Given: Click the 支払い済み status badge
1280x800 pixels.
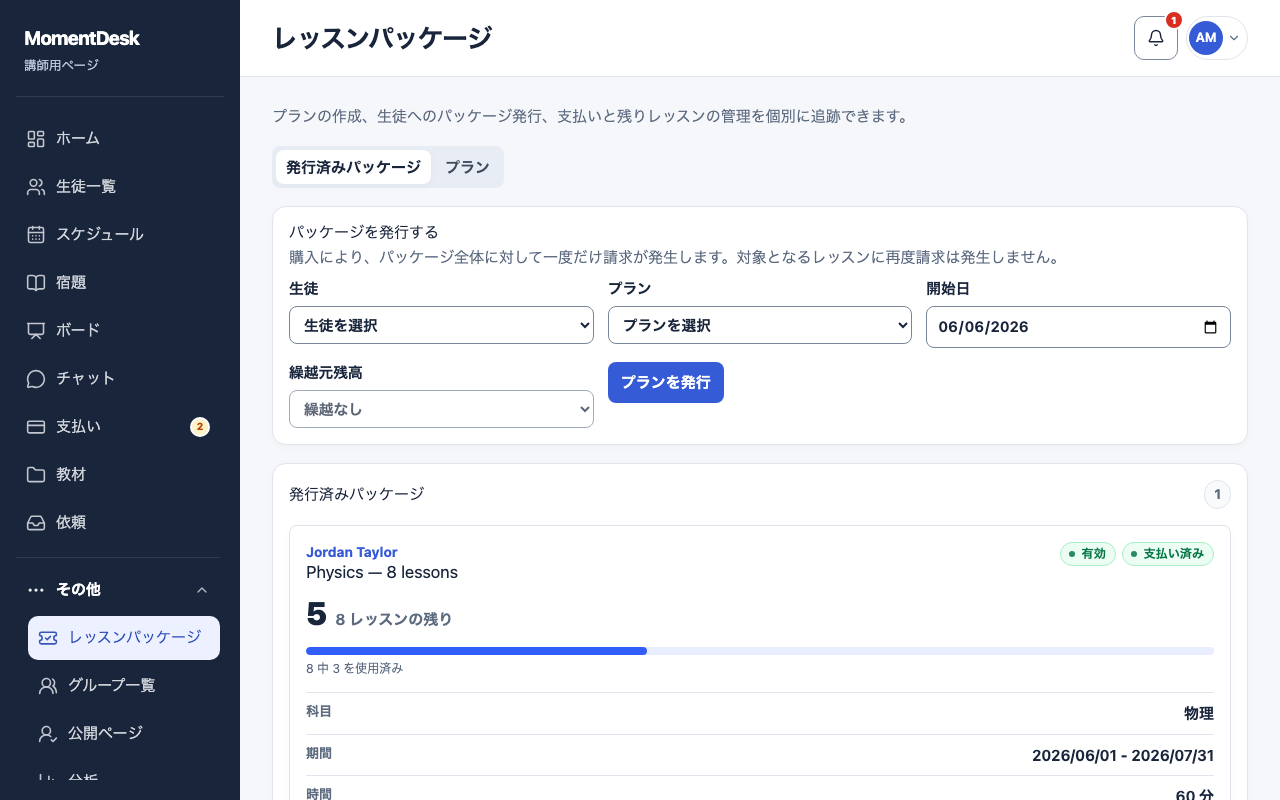Looking at the screenshot, I should (1168, 553).
